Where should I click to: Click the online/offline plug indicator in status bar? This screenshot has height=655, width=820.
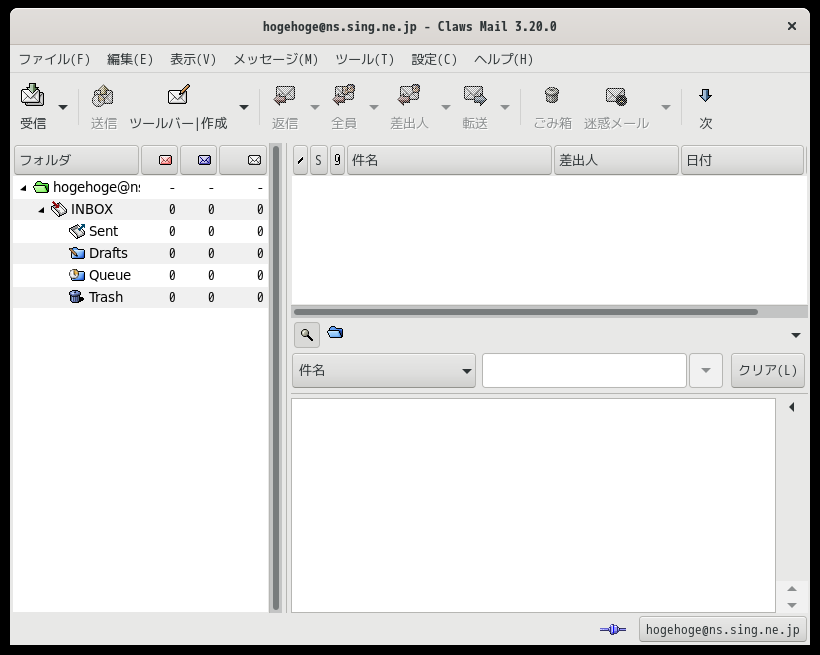[x=612, y=629]
